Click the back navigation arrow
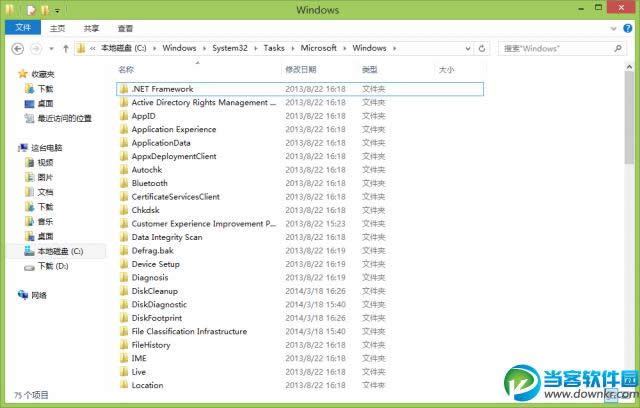 18,48
